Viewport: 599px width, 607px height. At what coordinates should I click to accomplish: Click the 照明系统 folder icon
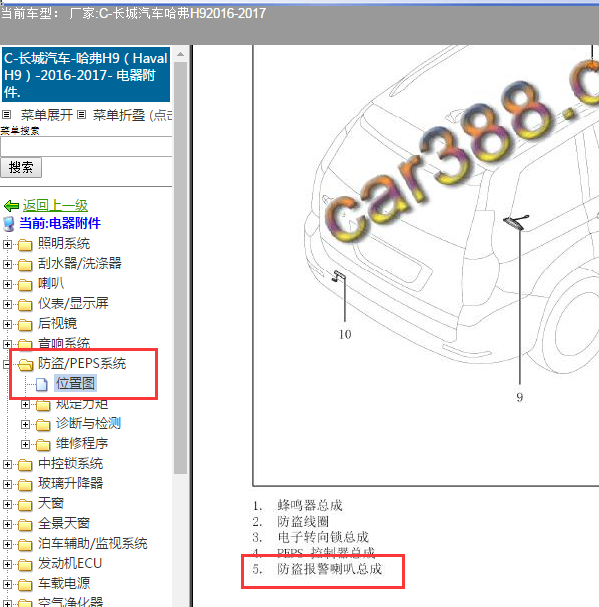25,245
